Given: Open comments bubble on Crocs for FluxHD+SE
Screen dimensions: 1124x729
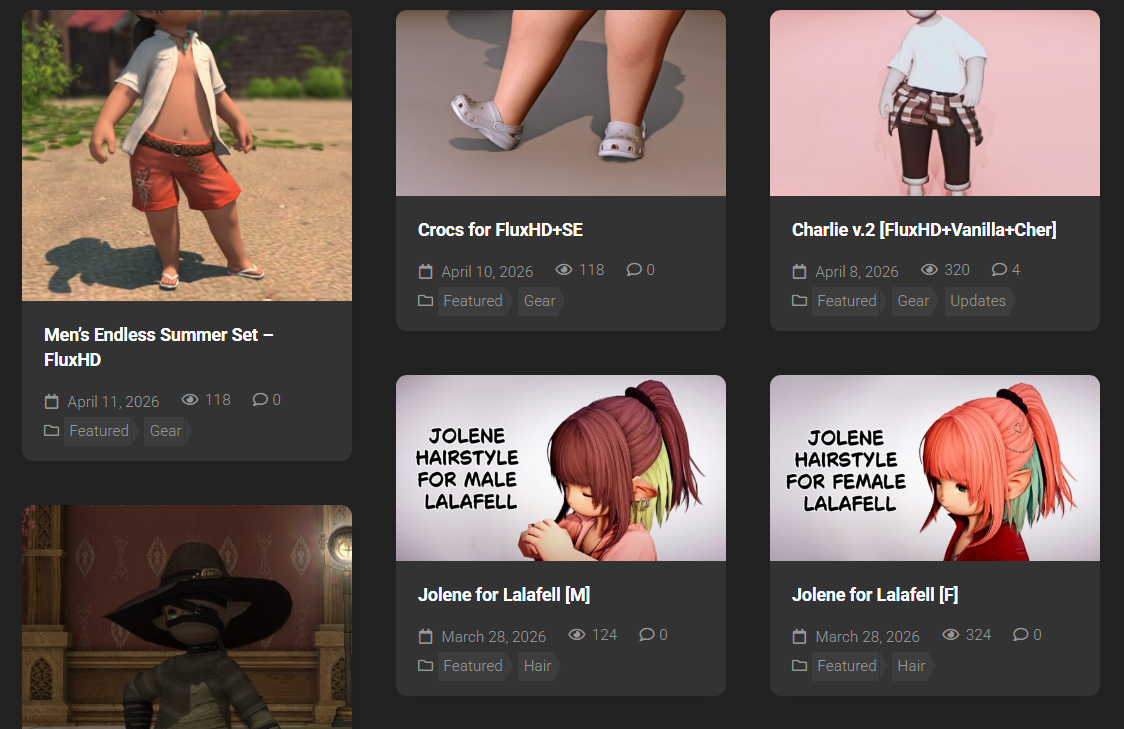Looking at the screenshot, I should tap(634, 270).
